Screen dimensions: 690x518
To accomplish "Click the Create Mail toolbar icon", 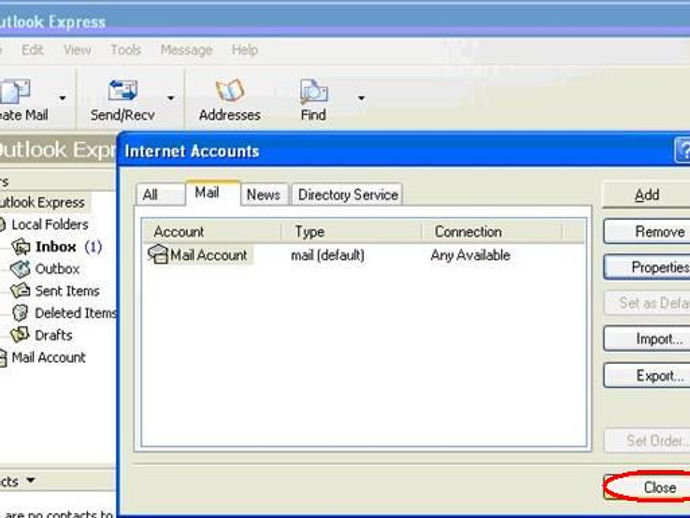I will point(15,92).
